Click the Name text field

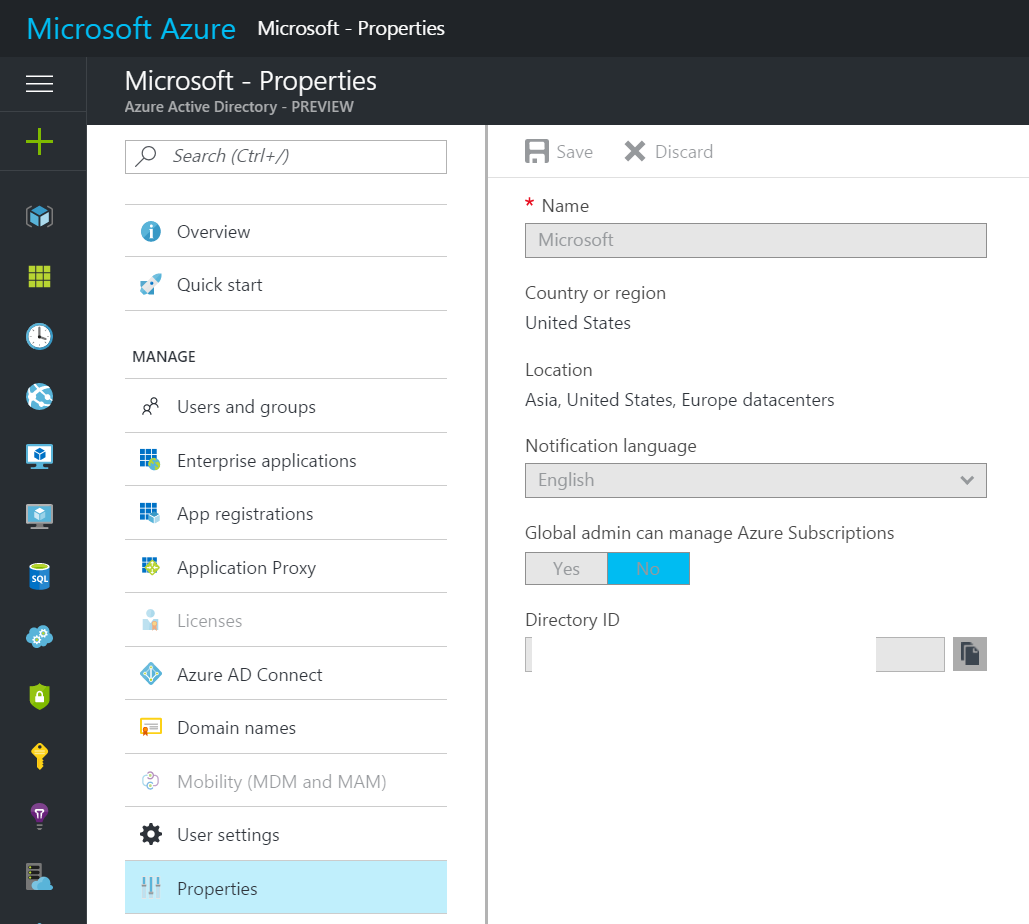(x=755, y=240)
